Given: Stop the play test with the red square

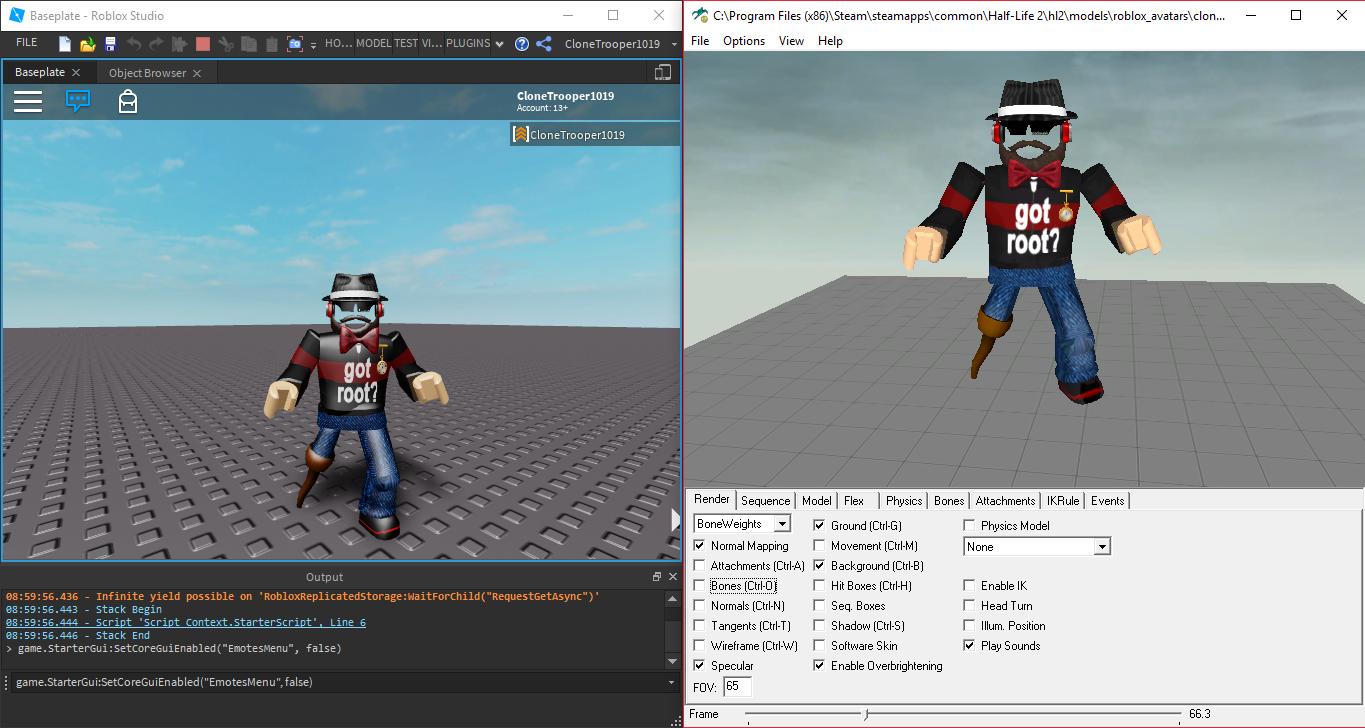Looking at the screenshot, I should click(203, 44).
